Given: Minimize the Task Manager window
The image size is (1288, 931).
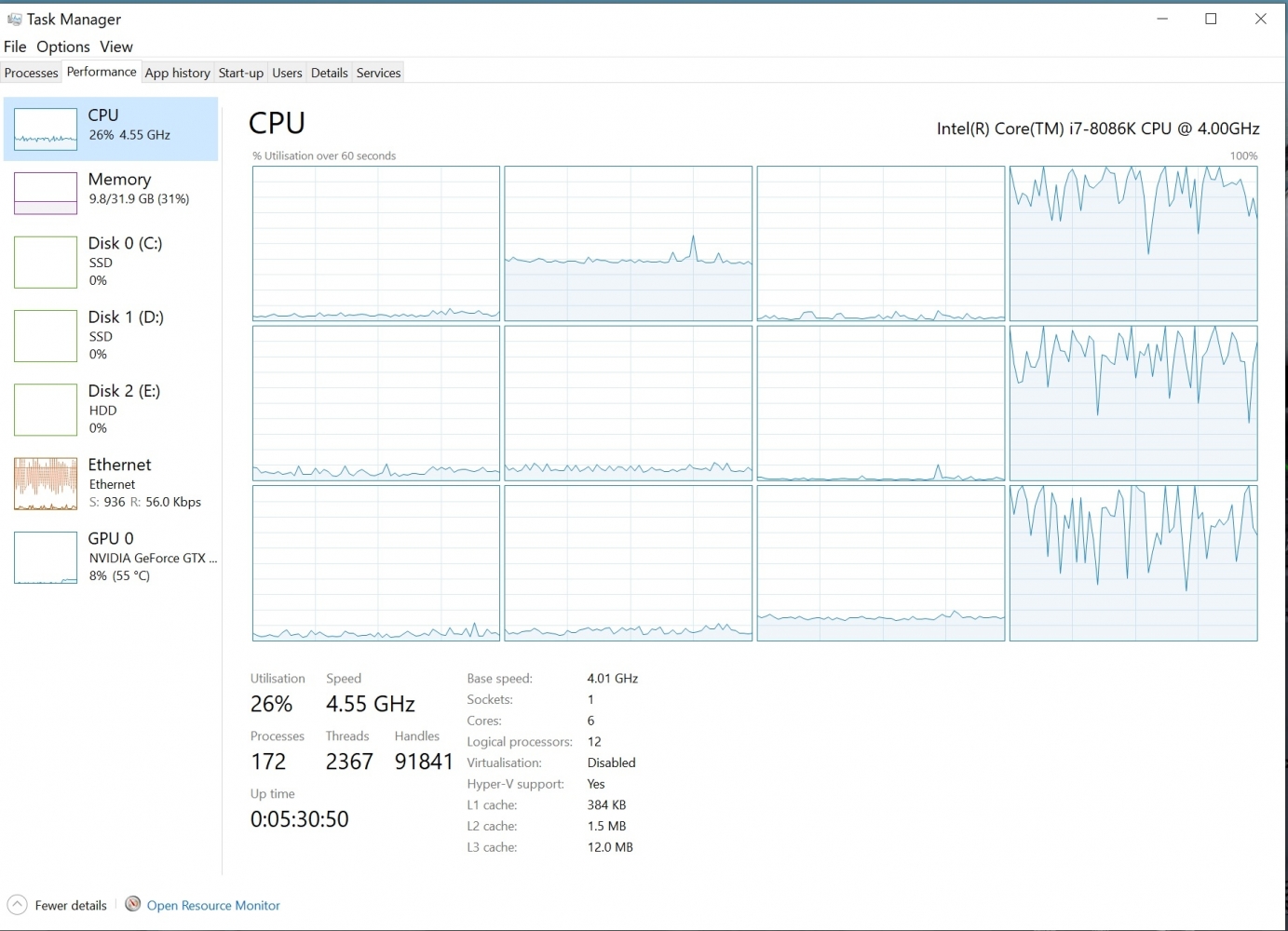Looking at the screenshot, I should pos(1162,19).
